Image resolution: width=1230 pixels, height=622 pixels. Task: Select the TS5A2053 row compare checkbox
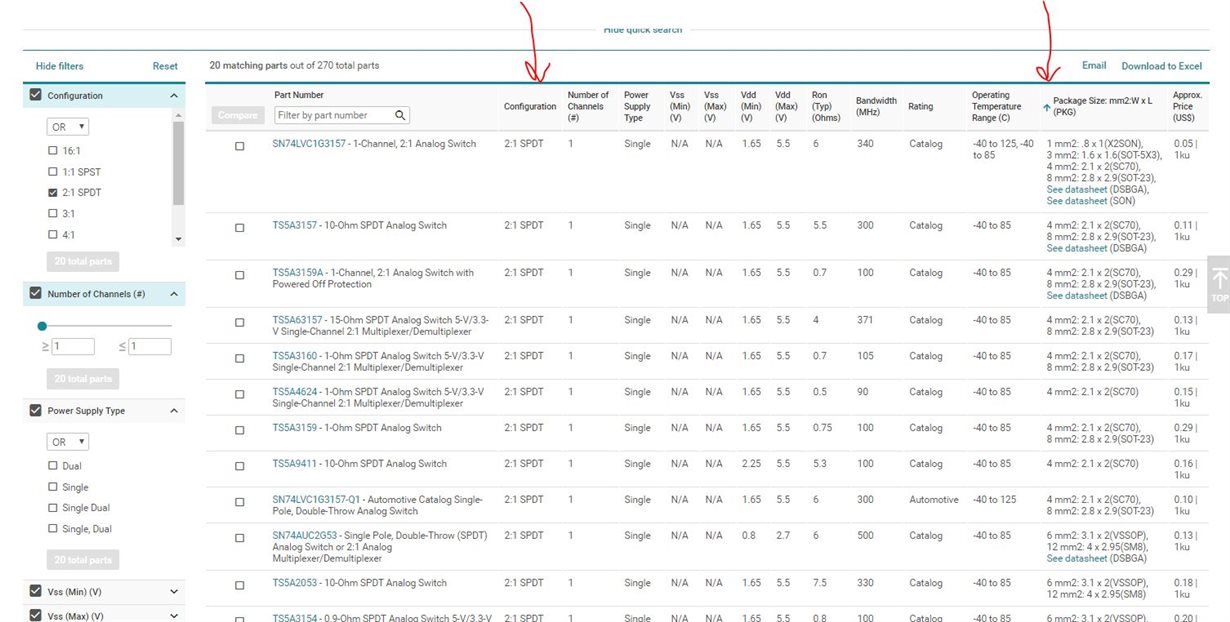239,585
